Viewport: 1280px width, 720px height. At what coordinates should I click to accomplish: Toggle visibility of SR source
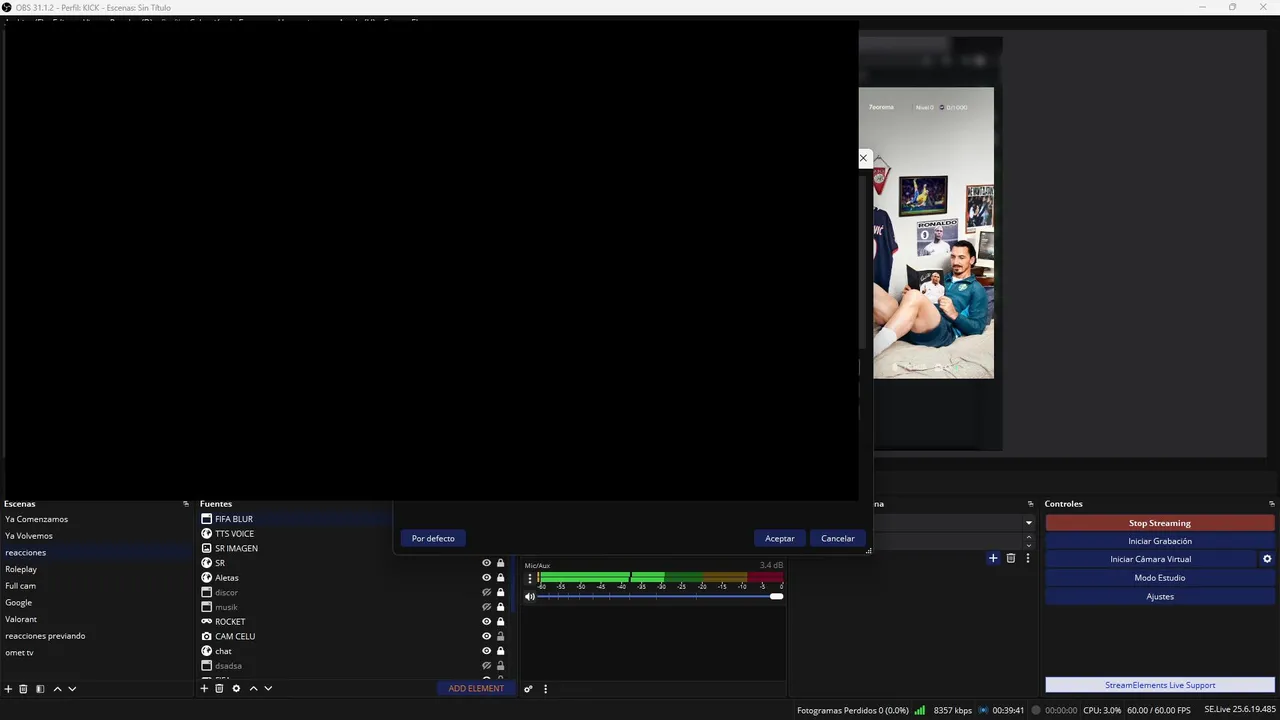tap(487, 563)
